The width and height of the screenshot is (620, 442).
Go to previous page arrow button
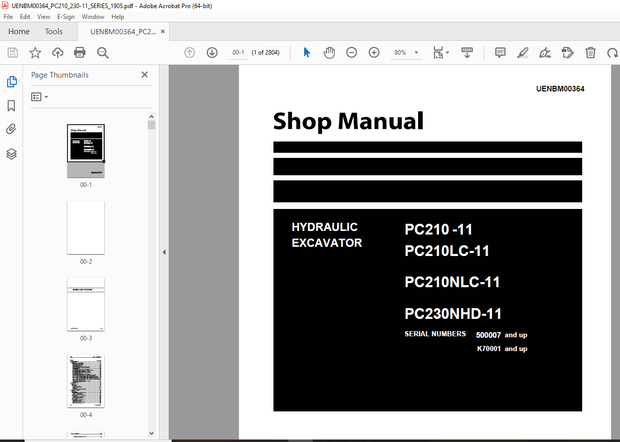(x=189, y=53)
